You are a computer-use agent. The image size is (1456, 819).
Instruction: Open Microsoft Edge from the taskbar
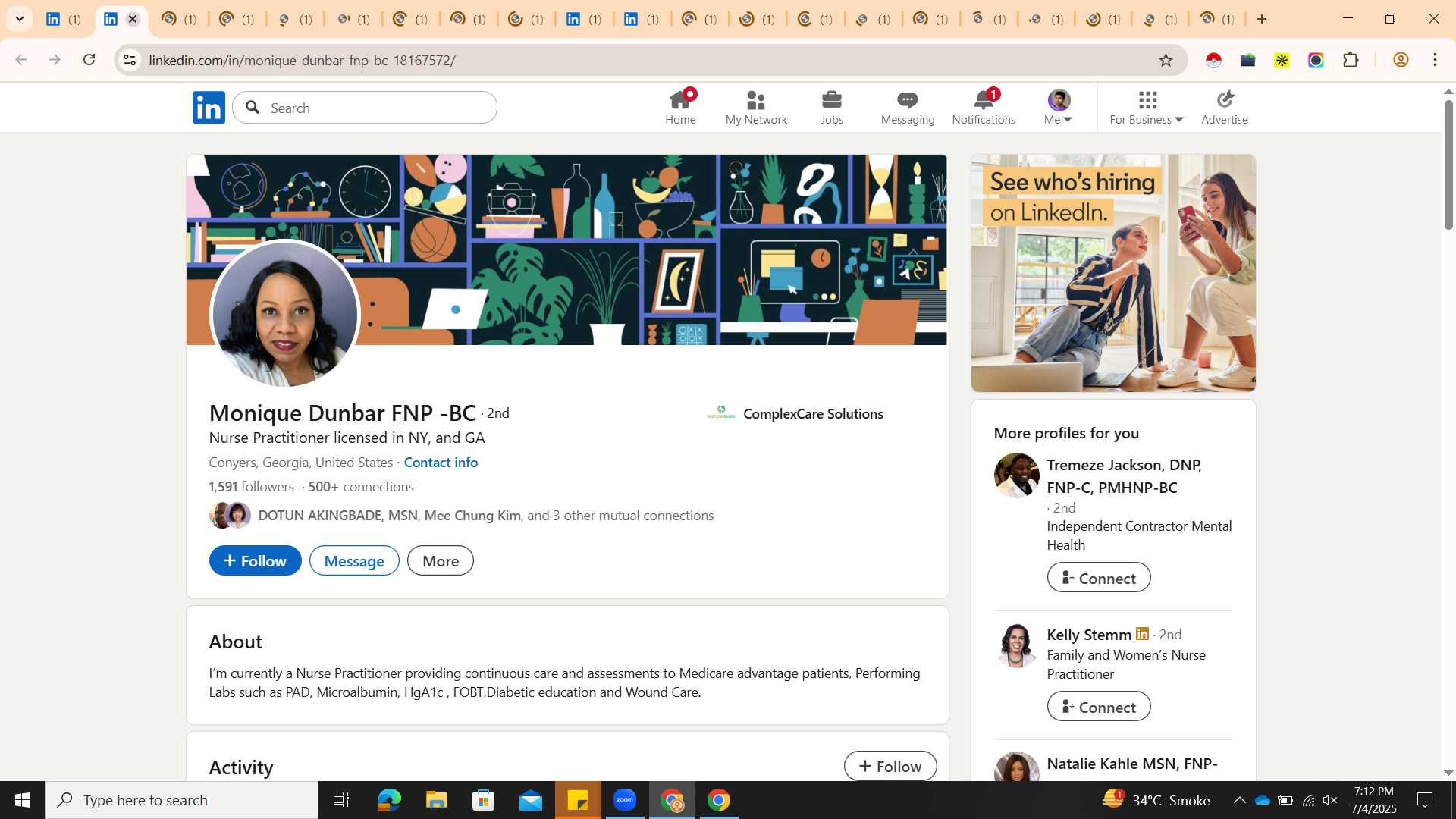[389, 800]
